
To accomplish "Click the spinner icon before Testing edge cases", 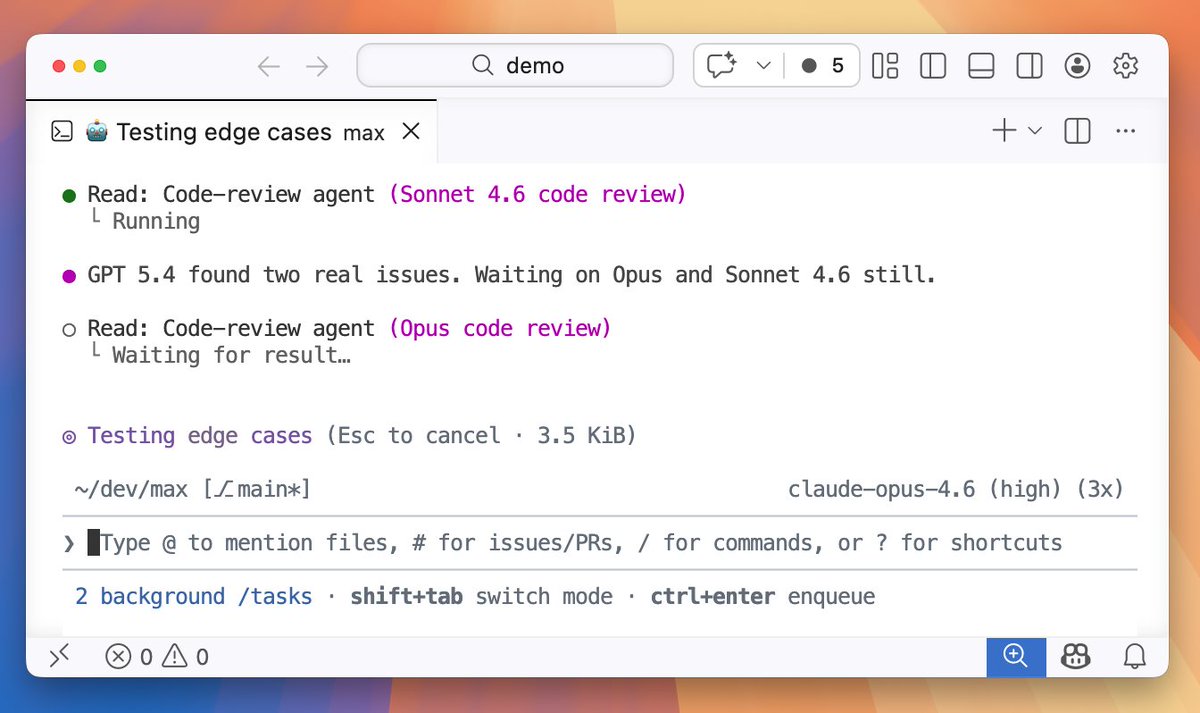I will tap(69, 437).
